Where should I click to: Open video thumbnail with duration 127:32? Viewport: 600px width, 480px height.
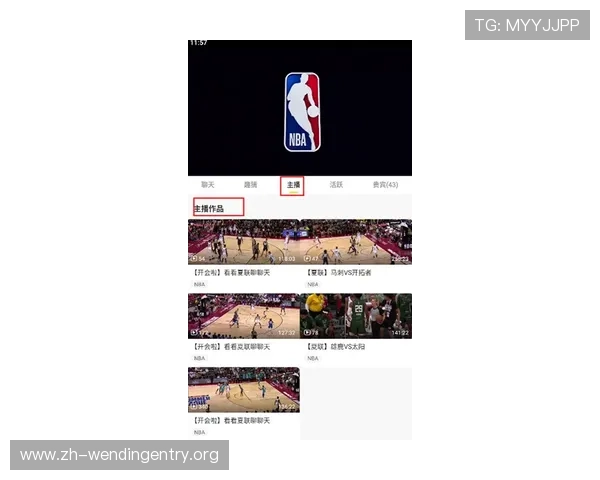tap(243, 316)
